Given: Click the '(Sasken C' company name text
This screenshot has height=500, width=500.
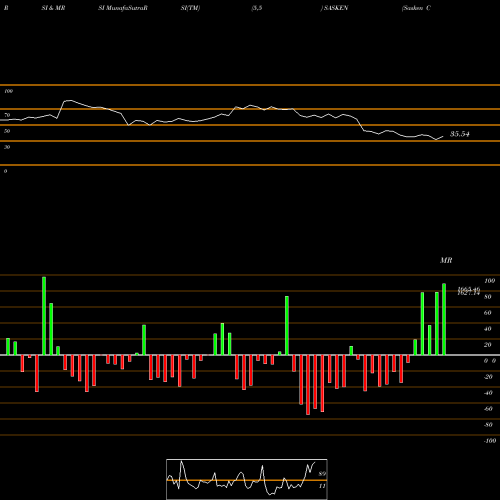Looking at the screenshot, I should 416,8.
